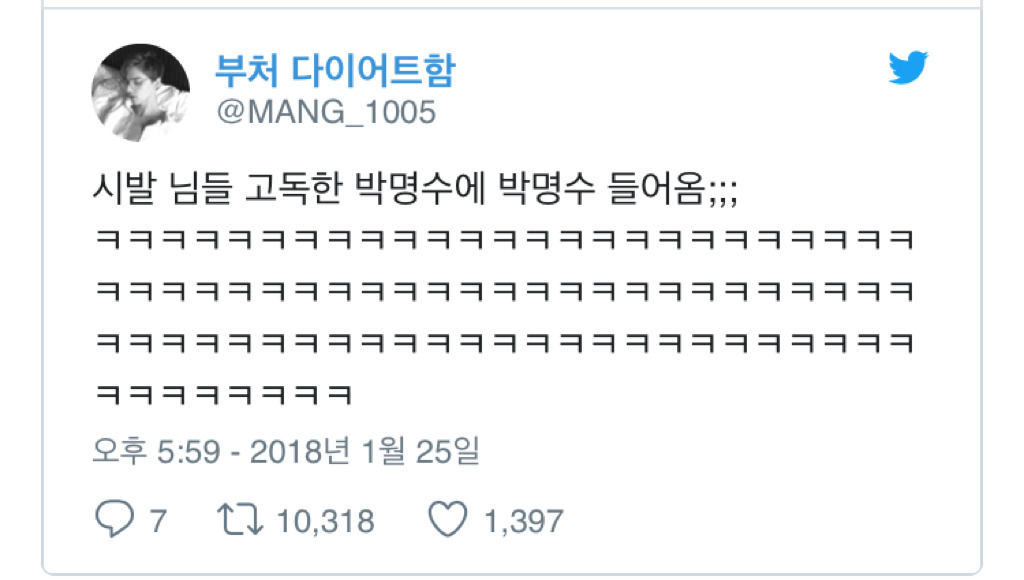The width and height of the screenshot is (1024, 580).
Task: Click the retweet count 10,318
Action: point(325,521)
